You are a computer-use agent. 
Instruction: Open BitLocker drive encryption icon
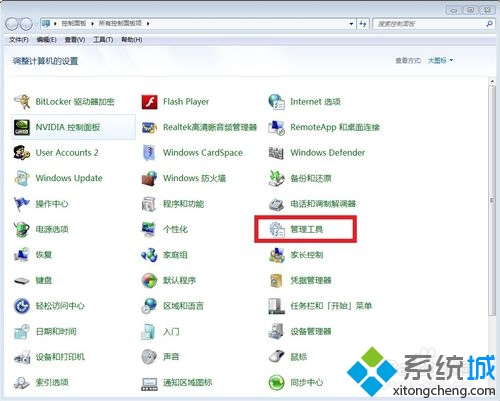22,102
